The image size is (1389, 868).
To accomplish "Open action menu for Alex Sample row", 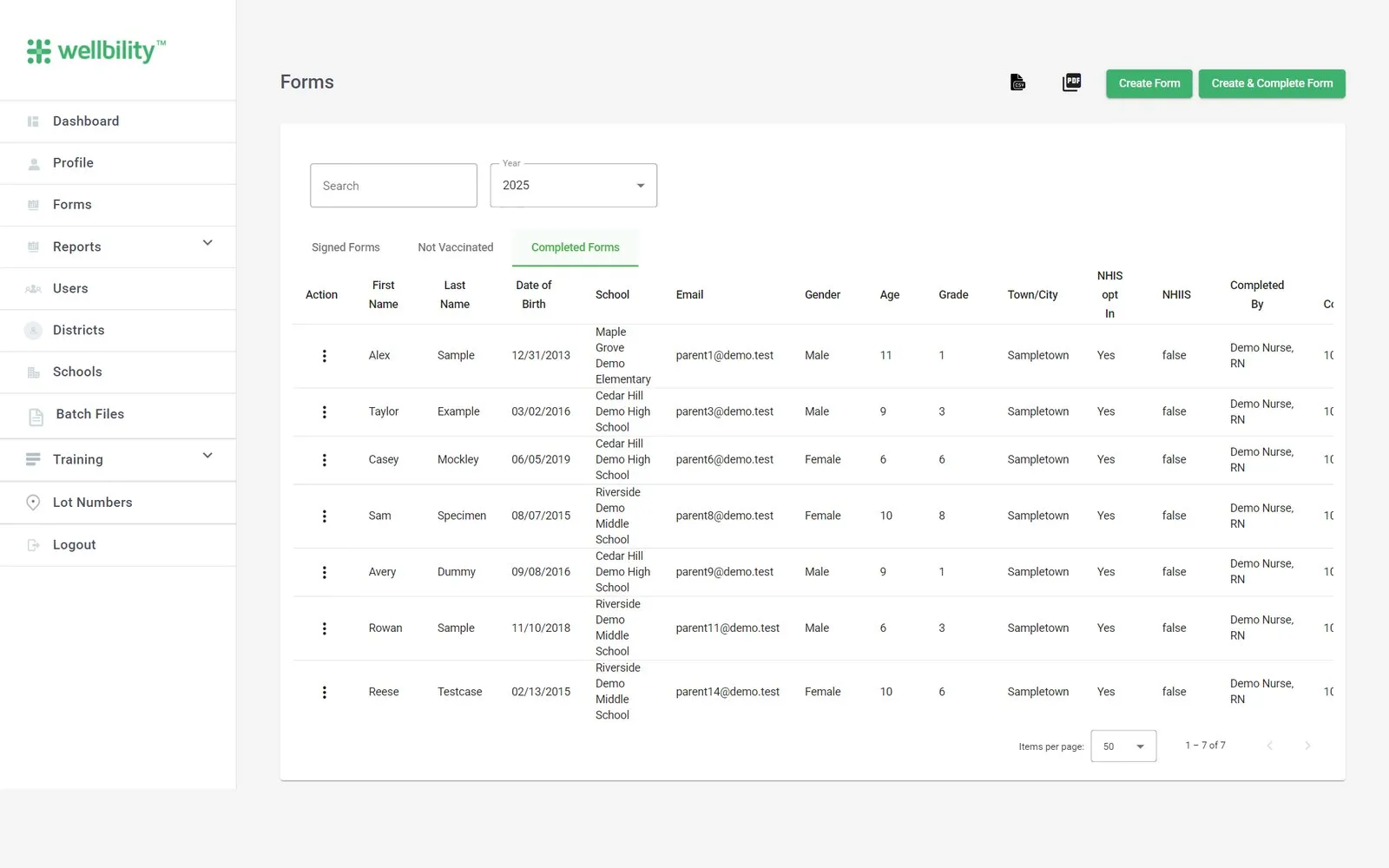I will coord(325,356).
